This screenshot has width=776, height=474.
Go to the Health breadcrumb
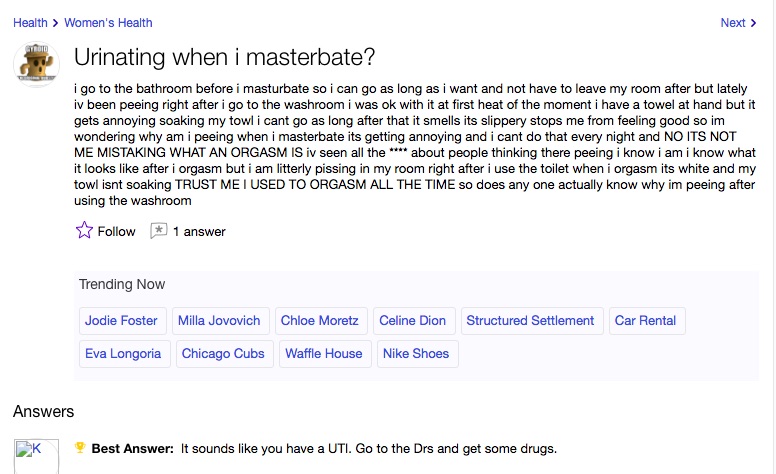(x=30, y=23)
